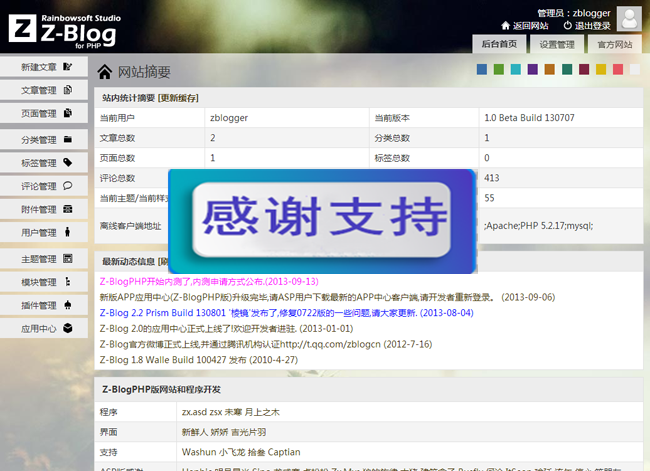
Task: Open 模块管理 in sidebar
Action: [x=44, y=282]
